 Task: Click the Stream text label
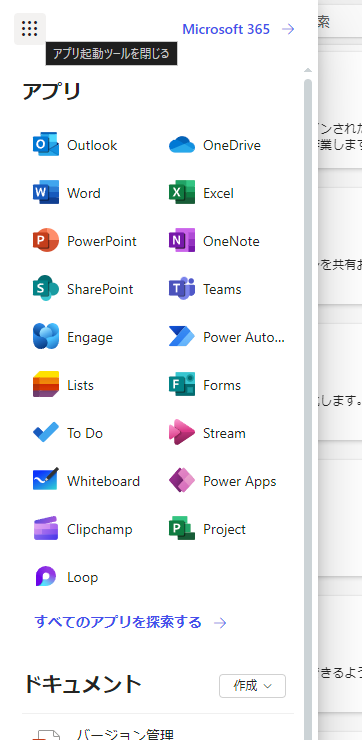(x=224, y=433)
